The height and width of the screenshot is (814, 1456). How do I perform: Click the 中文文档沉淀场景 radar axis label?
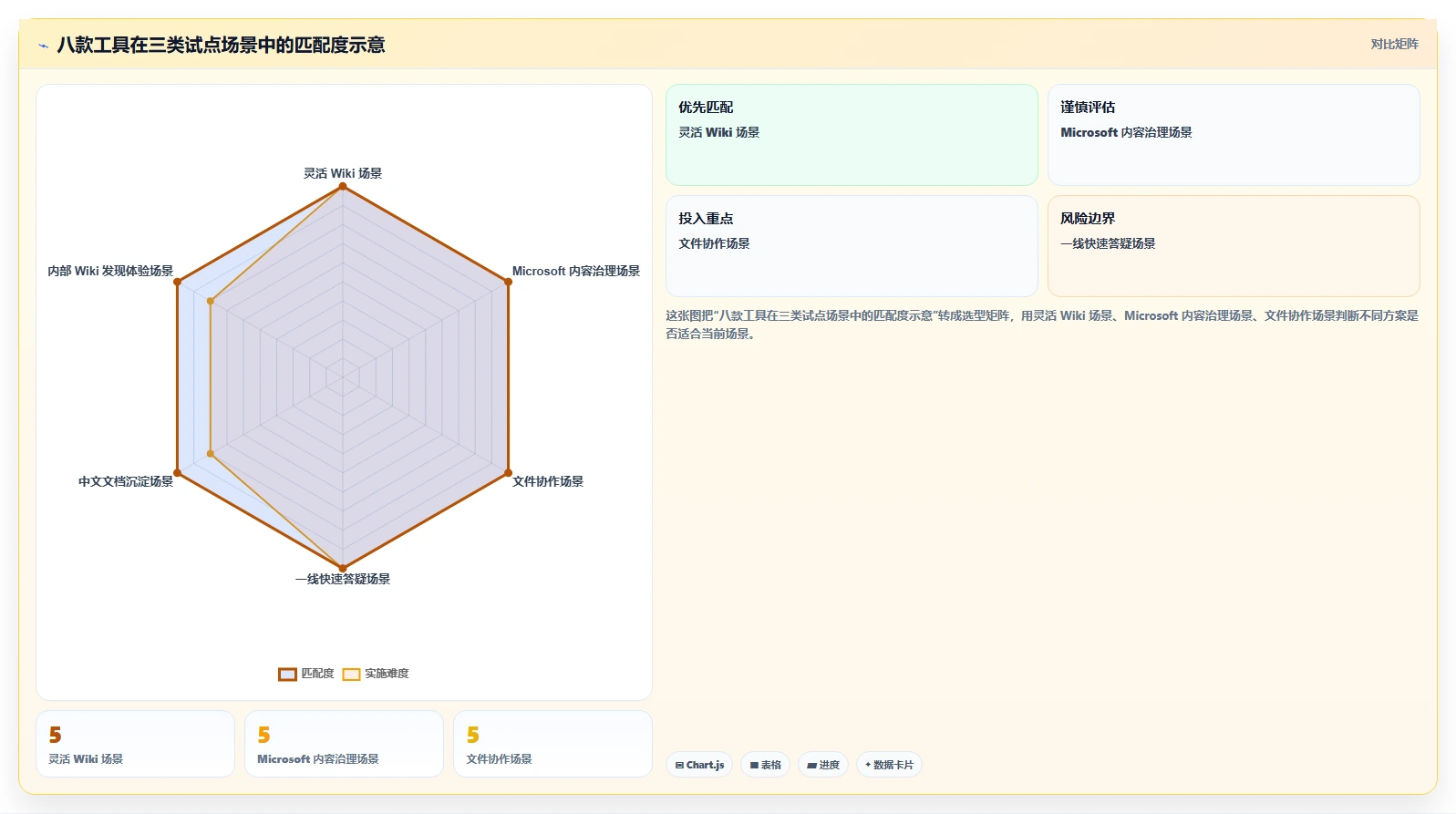[126, 481]
